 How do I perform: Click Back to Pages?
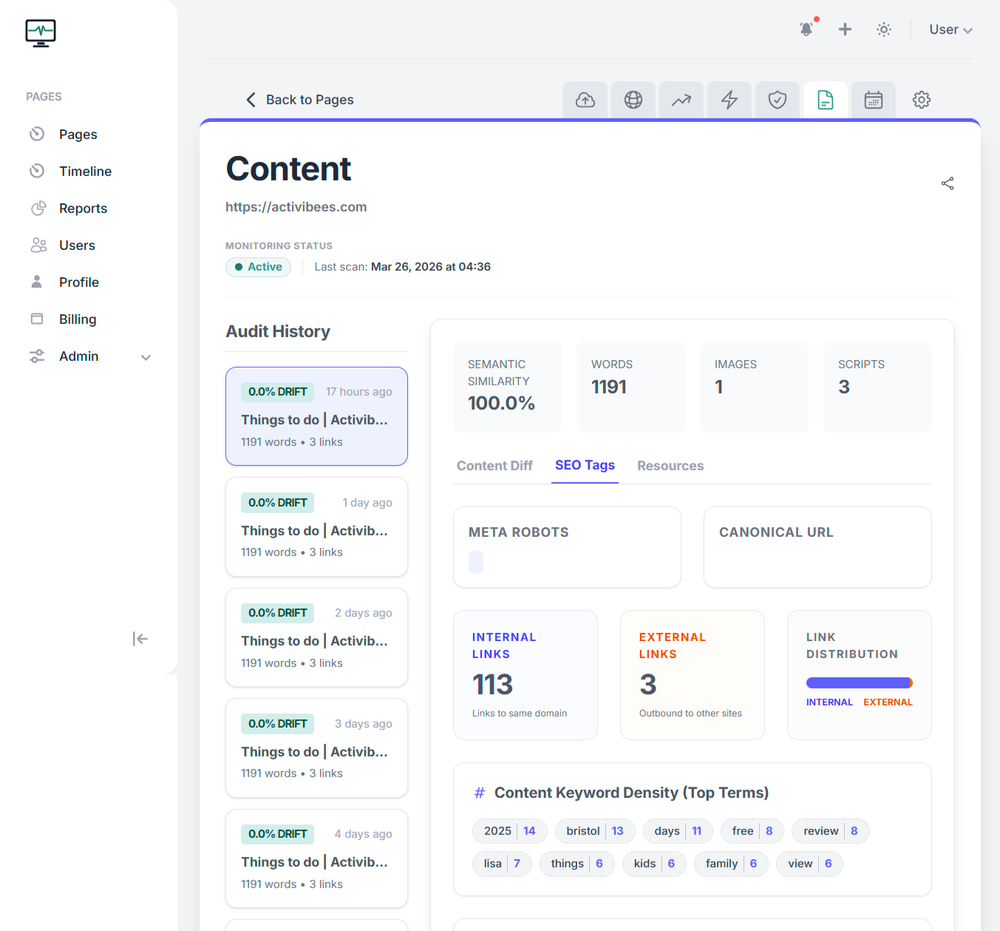pos(300,100)
